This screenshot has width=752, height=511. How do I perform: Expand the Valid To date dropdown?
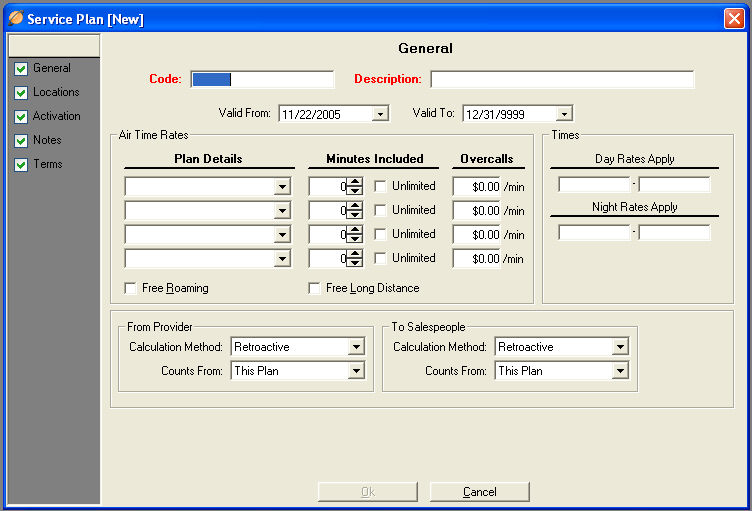[x=564, y=115]
